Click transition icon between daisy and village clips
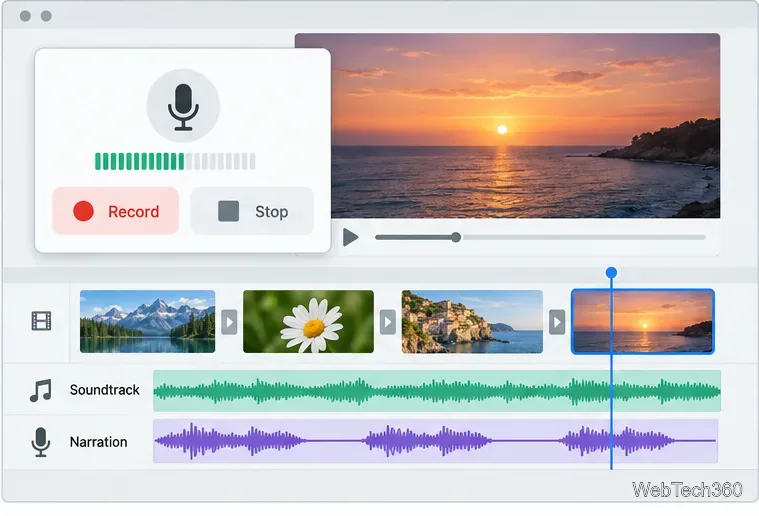 click(388, 322)
